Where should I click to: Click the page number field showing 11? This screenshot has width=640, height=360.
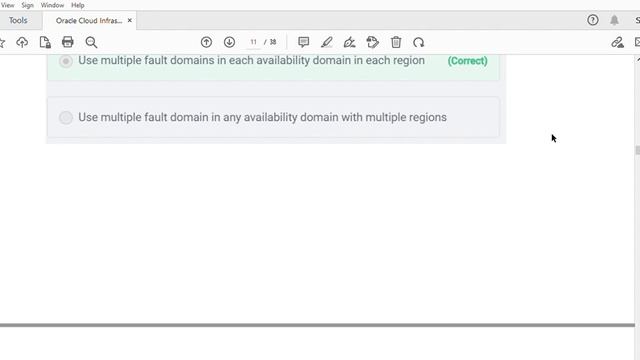coord(253,42)
